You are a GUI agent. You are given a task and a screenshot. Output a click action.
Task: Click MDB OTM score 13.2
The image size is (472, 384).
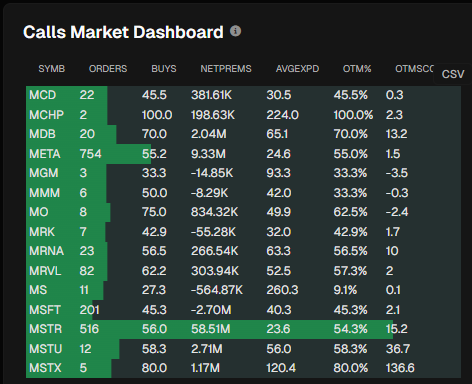click(x=396, y=134)
